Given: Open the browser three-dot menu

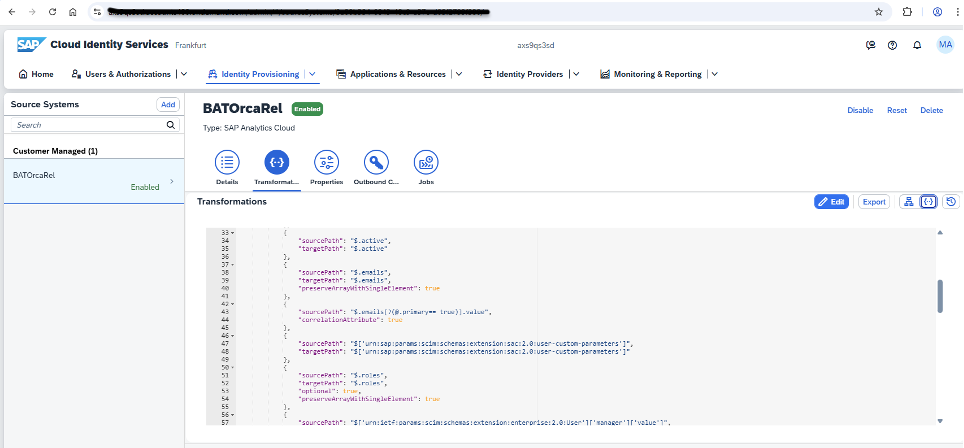Looking at the screenshot, I should tap(957, 12).
